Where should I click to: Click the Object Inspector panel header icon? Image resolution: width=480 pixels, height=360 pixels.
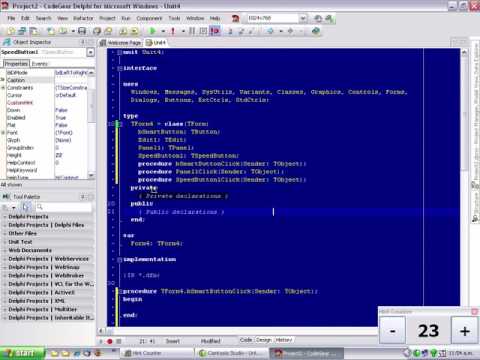7,42
